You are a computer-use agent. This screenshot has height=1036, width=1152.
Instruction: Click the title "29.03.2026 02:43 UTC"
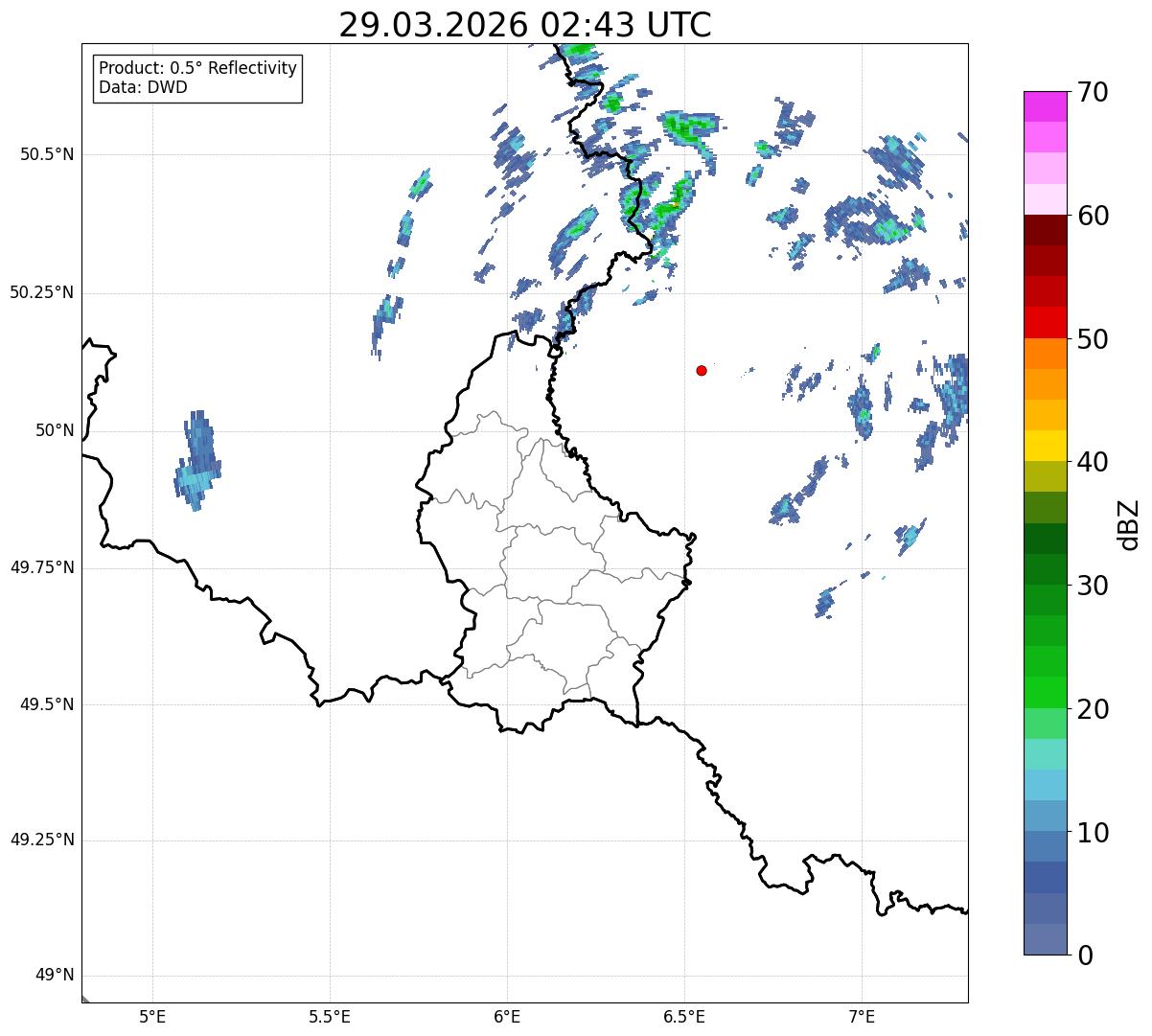525,24
